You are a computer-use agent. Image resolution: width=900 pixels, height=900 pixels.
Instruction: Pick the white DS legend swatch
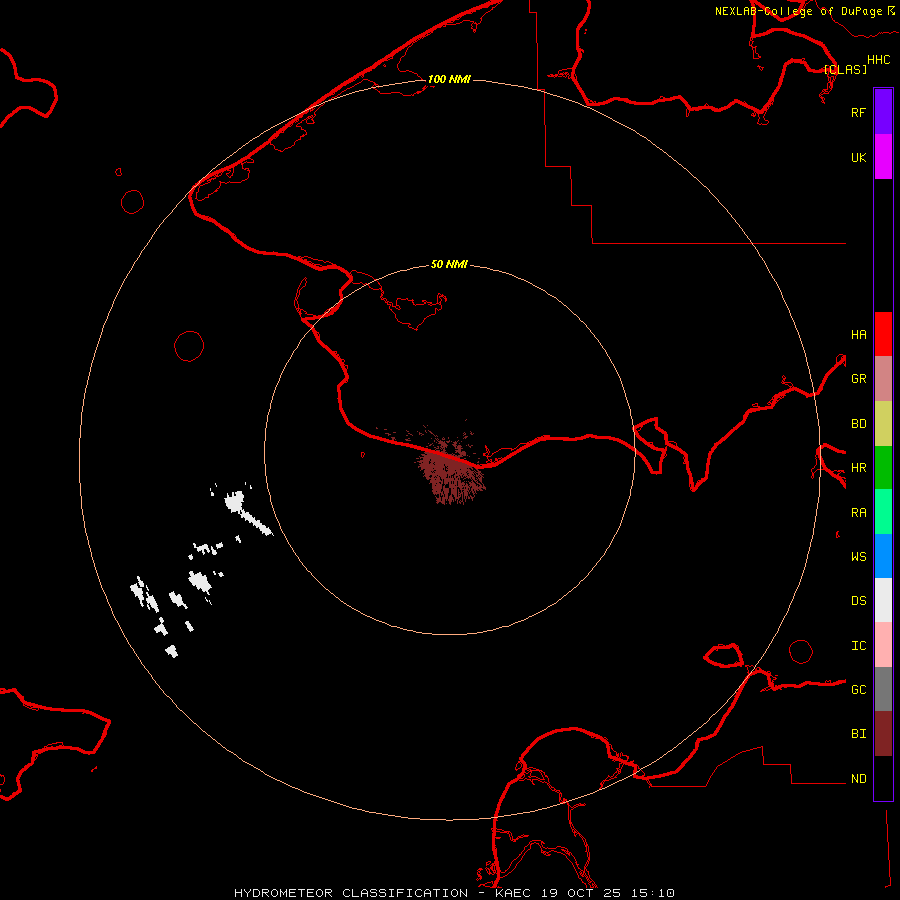(883, 600)
